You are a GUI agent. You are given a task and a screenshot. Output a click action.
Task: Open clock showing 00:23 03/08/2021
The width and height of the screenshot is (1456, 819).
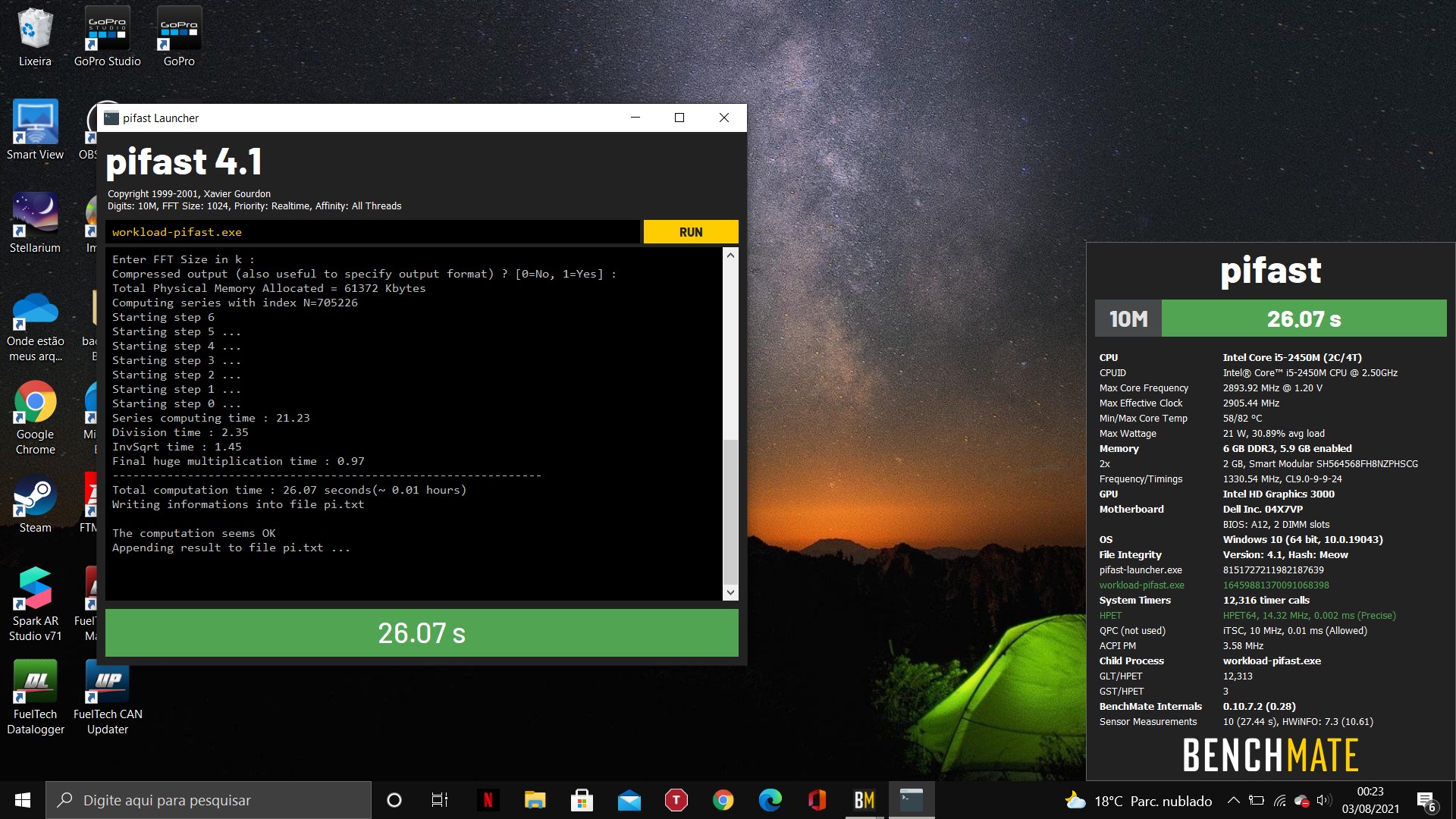pos(1370,800)
